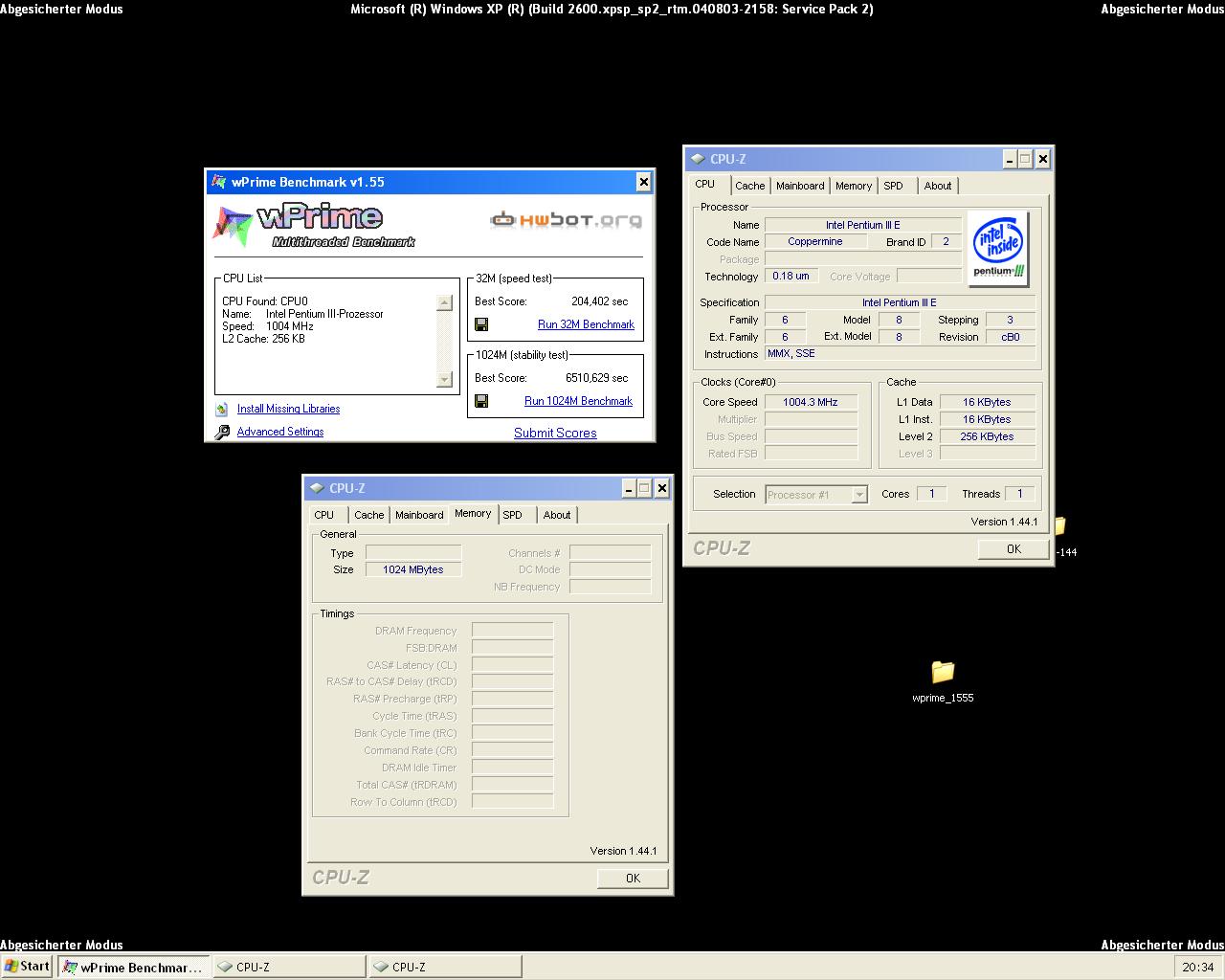The image size is (1225, 980).
Task: Minimize the CPU-Z CPU tab window
Action: pyautogui.click(x=1010, y=159)
